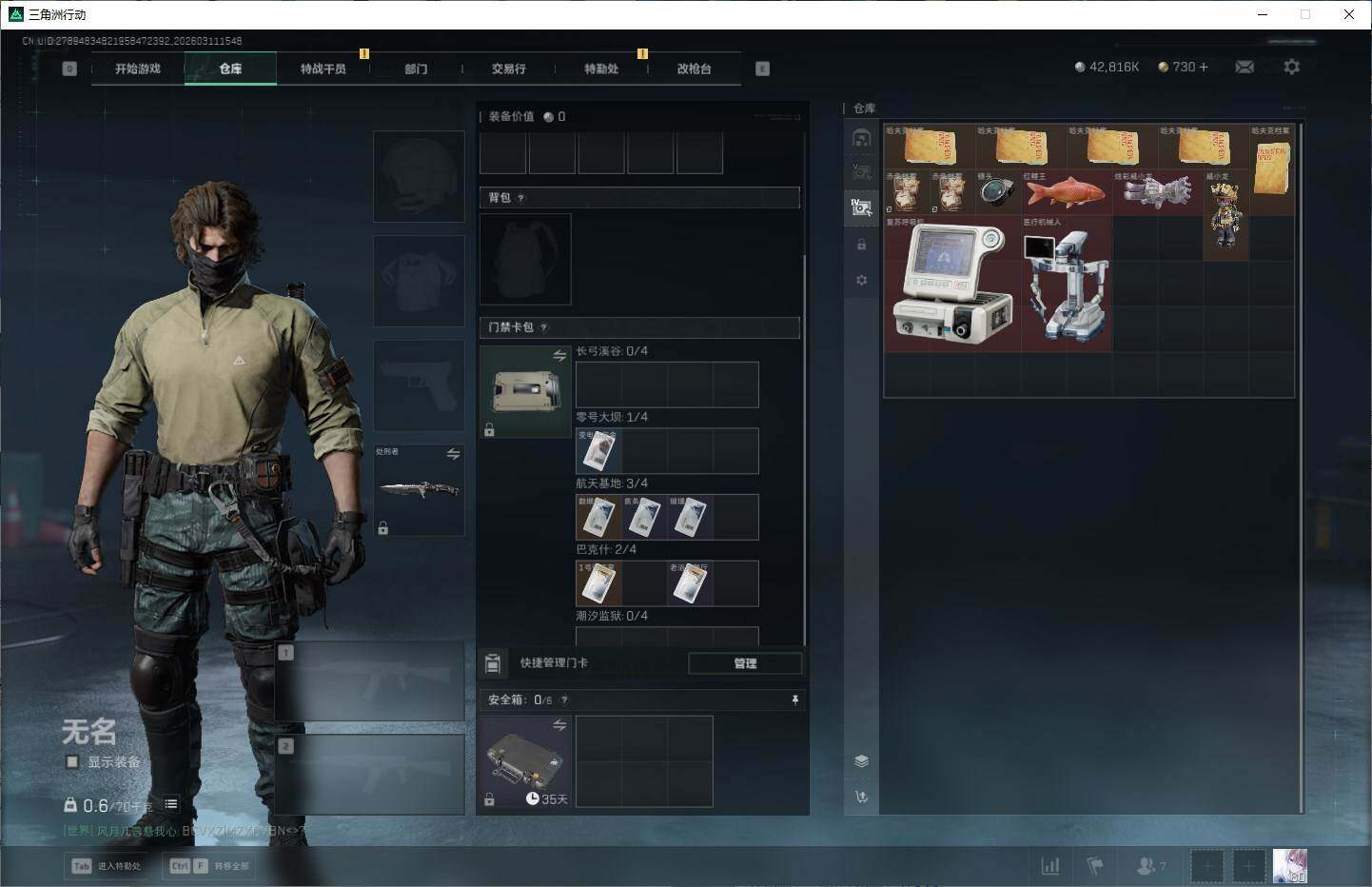Open the 交易行 tab
The image size is (1372, 887).
point(509,69)
